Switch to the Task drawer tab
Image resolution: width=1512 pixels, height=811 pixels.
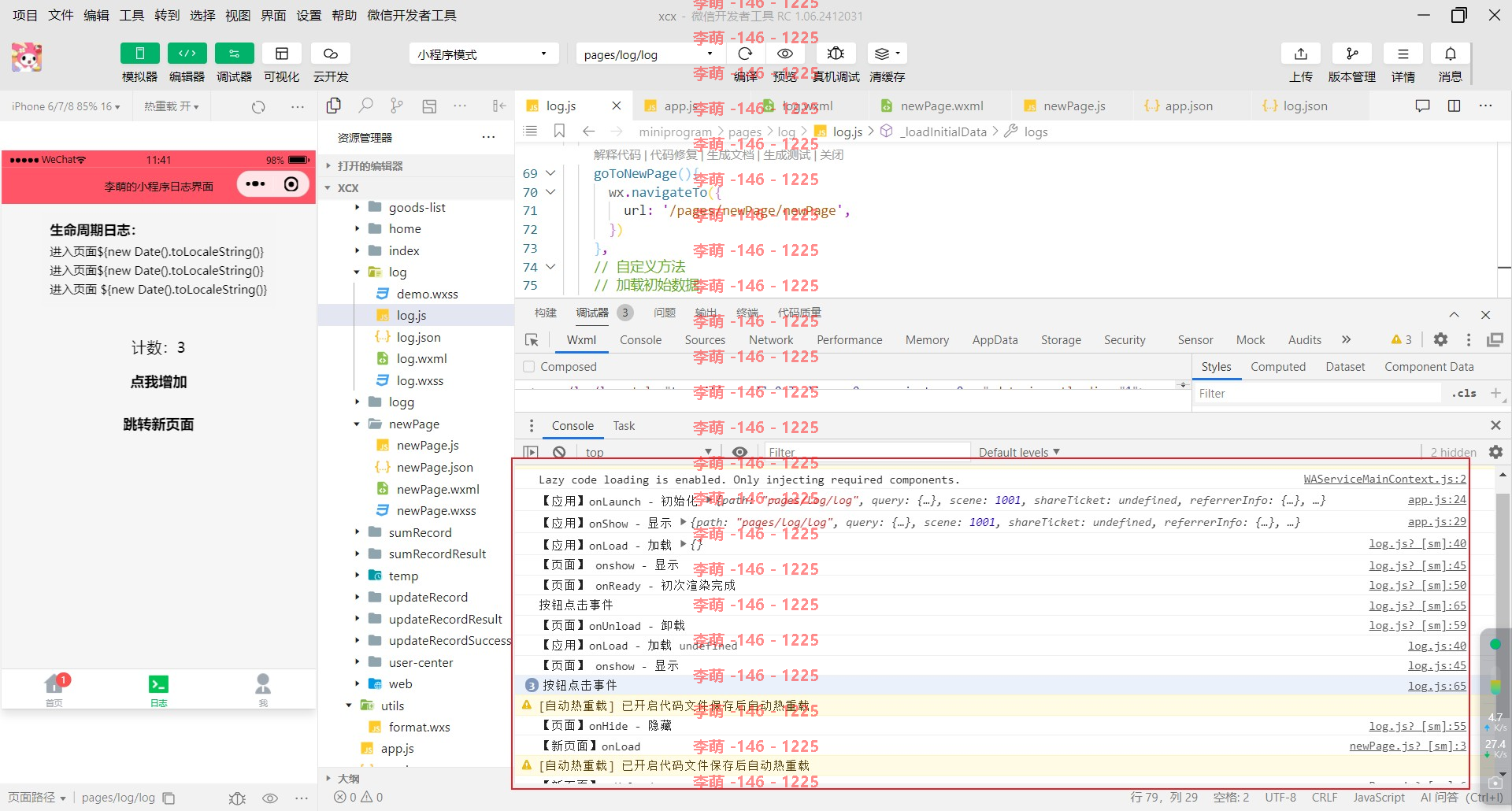pyautogui.click(x=624, y=426)
